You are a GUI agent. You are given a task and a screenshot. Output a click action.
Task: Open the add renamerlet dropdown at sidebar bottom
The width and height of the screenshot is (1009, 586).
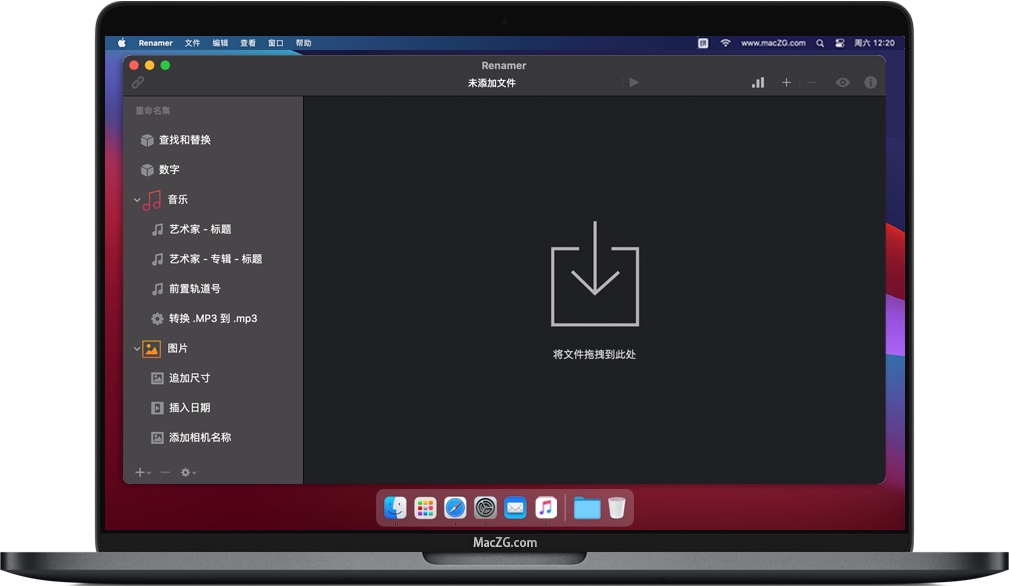[x=142, y=472]
